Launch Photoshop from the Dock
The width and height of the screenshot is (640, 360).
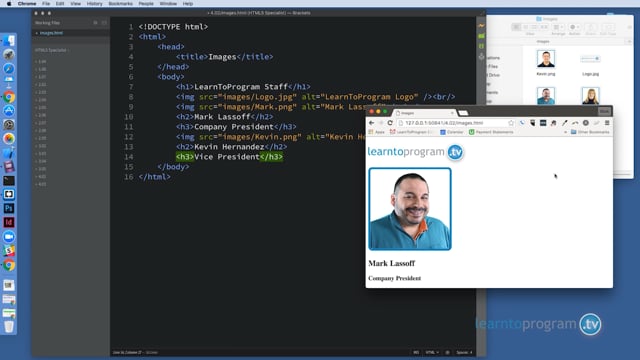pos(9,208)
